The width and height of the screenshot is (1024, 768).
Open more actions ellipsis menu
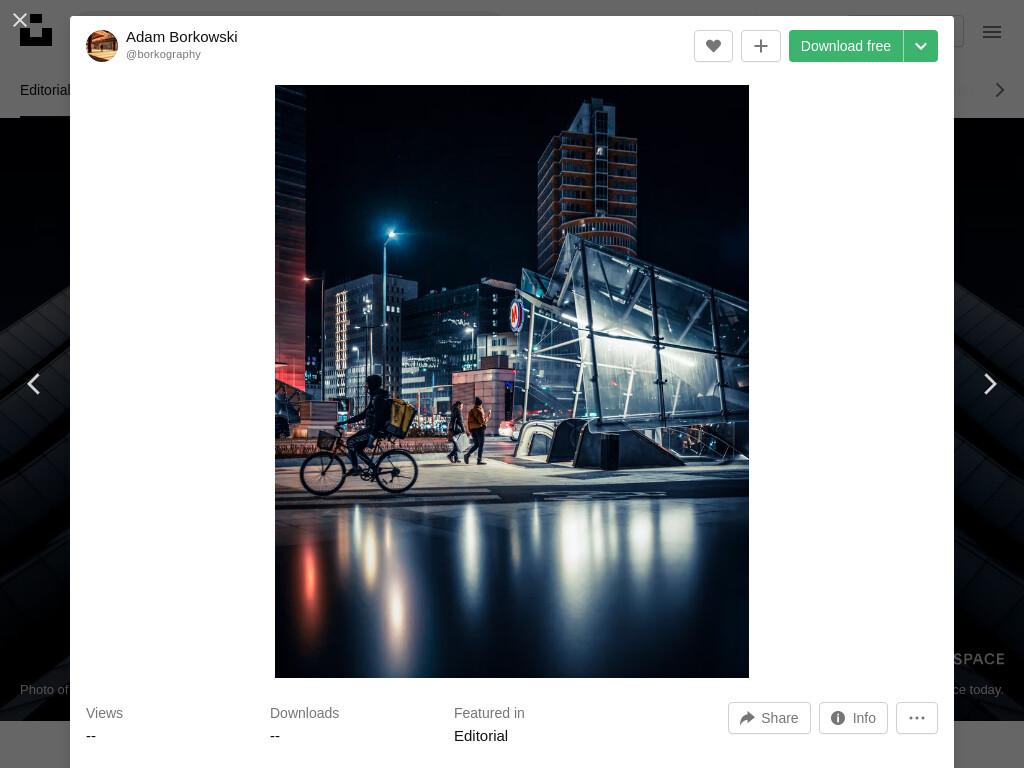pyautogui.click(x=917, y=718)
